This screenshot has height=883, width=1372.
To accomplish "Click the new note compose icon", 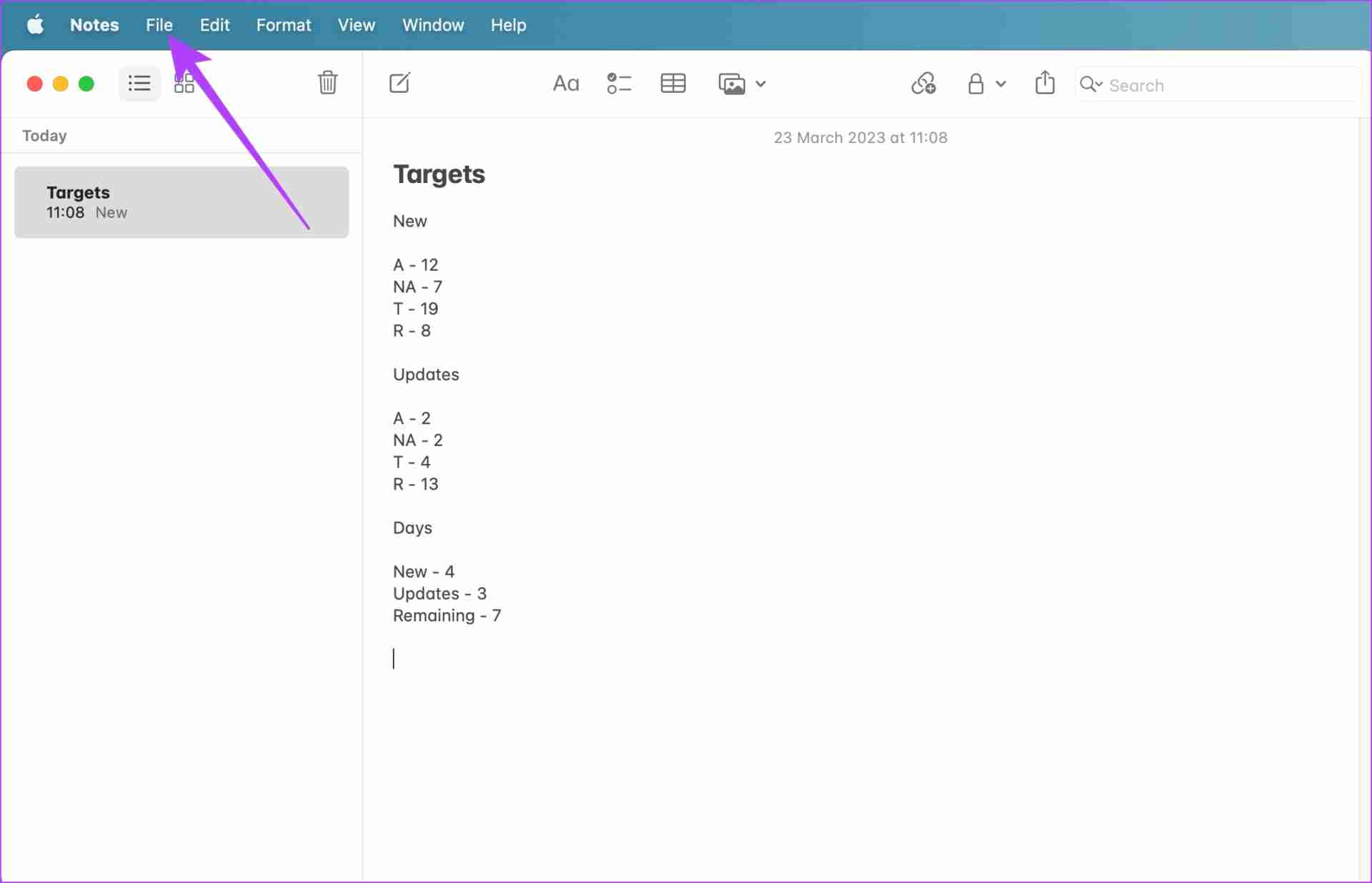I will pyautogui.click(x=400, y=83).
